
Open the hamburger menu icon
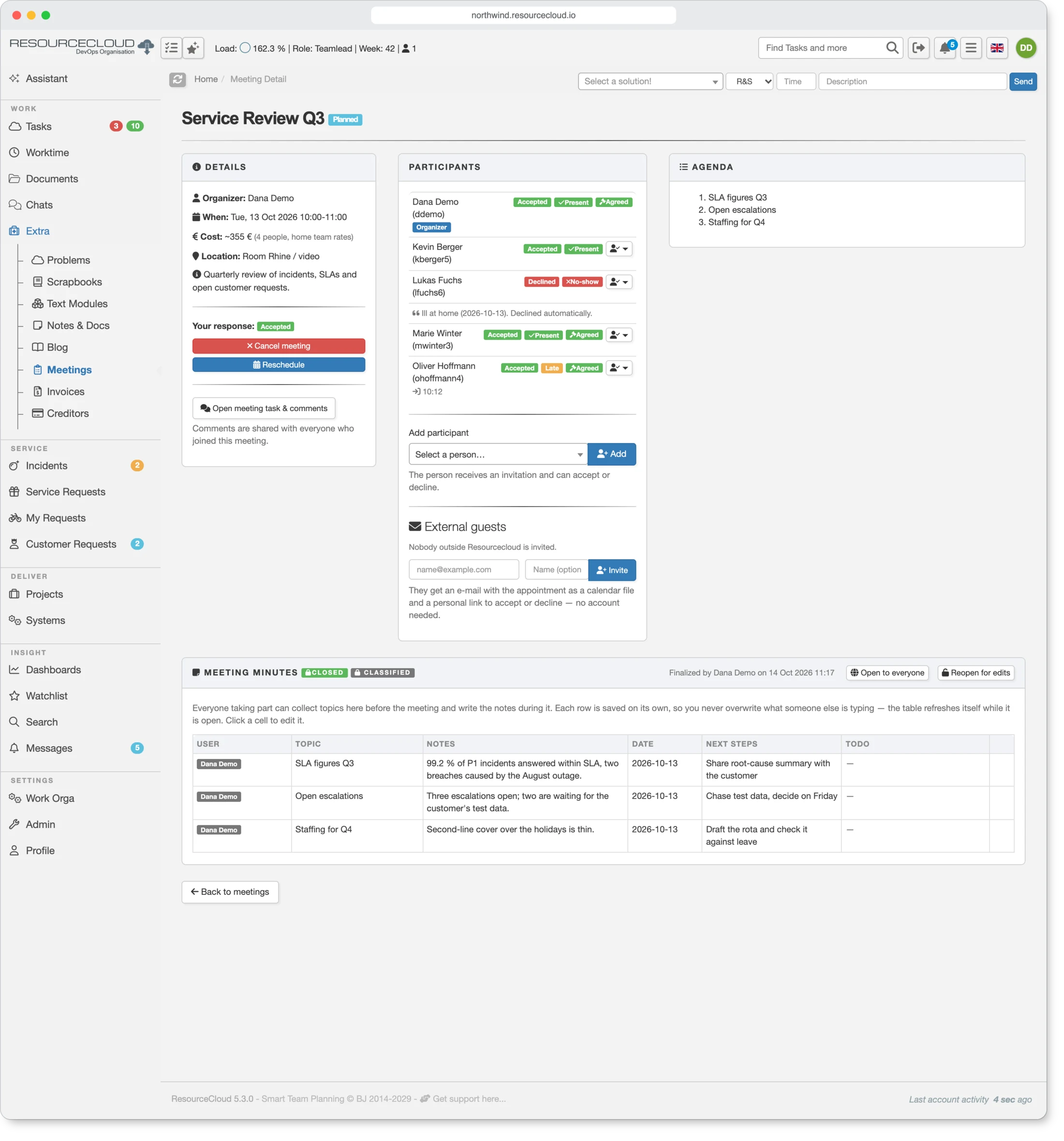(971, 48)
